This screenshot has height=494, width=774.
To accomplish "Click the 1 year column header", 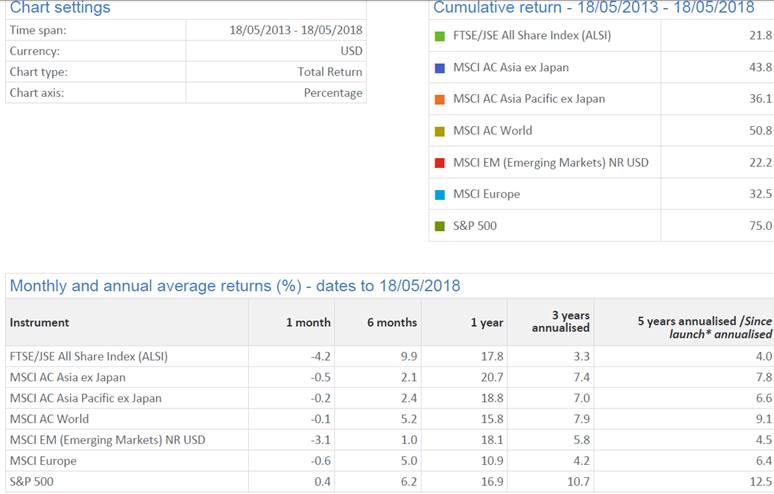I will click(x=487, y=323).
